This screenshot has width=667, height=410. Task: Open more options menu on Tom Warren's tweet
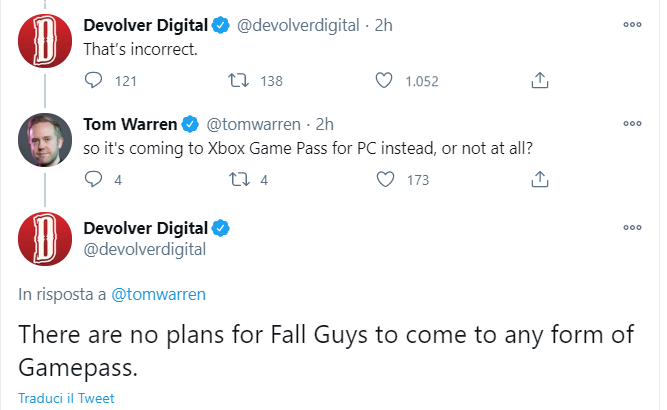(632, 124)
